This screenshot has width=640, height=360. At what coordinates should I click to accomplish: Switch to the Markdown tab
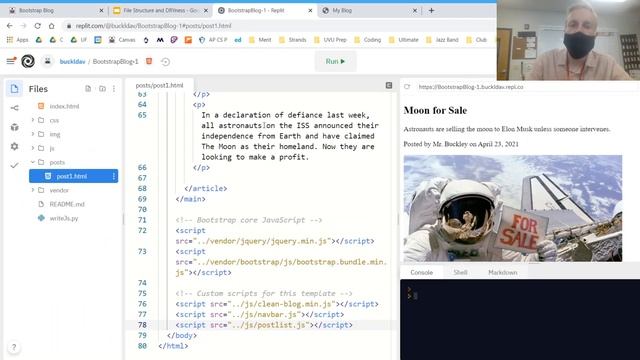click(502, 272)
